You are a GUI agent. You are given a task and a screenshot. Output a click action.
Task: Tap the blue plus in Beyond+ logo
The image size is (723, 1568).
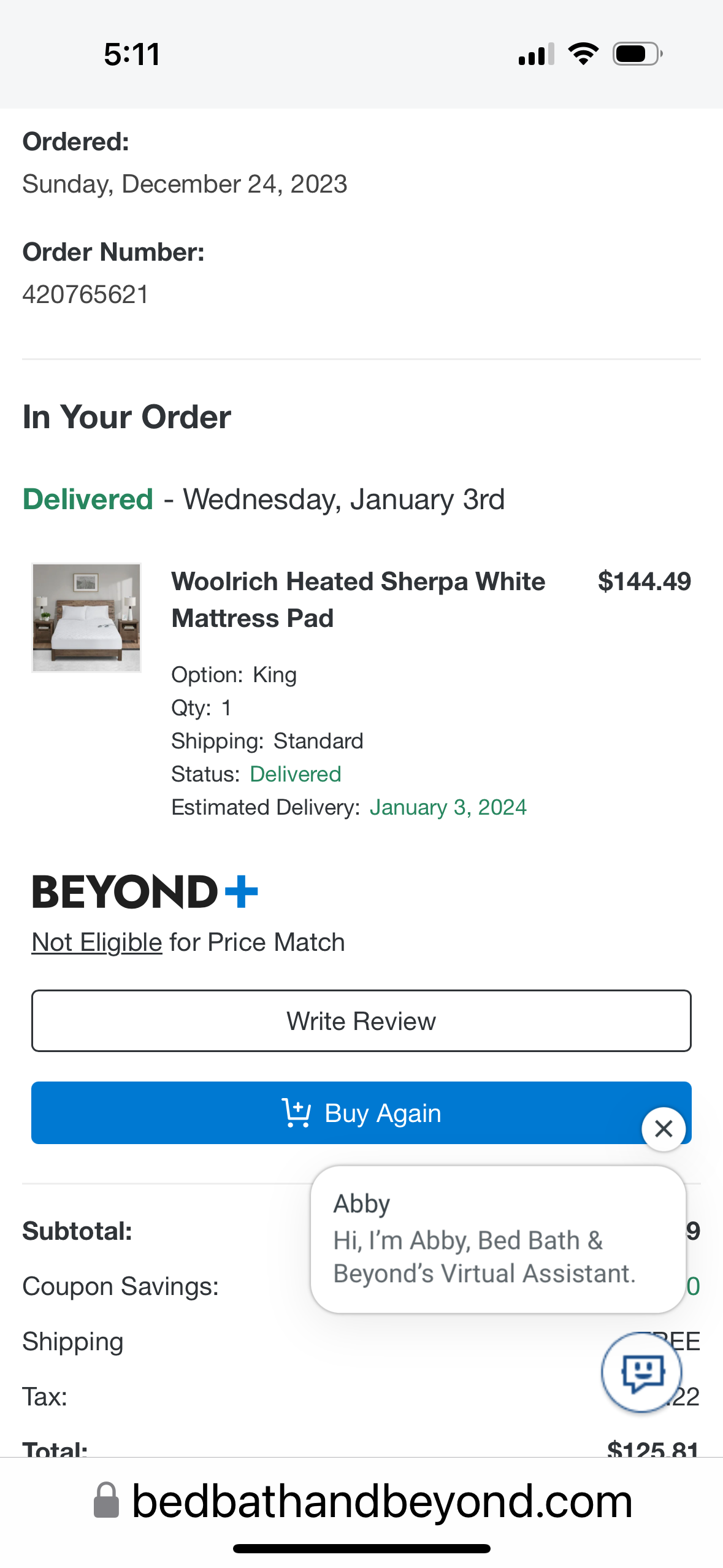click(x=242, y=891)
